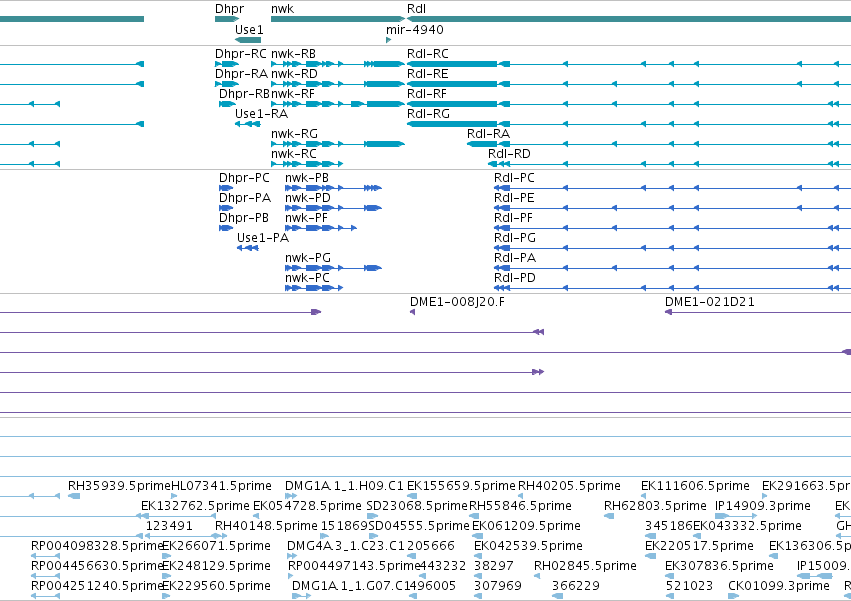Click the Rdl-PC protein label
The height and width of the screenshot is (601, 851).
tap(514, 178)
